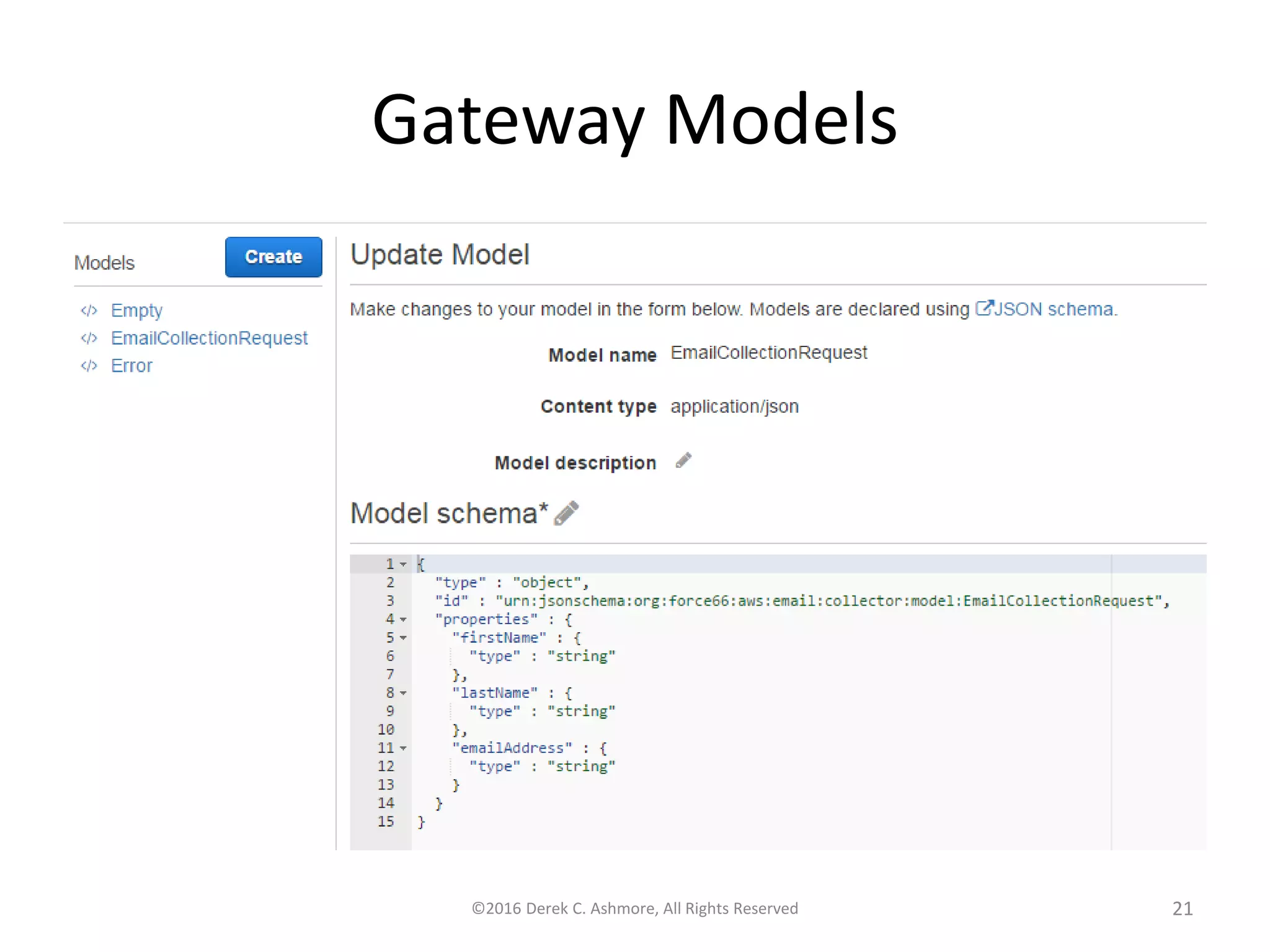
Task: Collapse the emailAddress block fold arrow
Action: click(404, 748)
